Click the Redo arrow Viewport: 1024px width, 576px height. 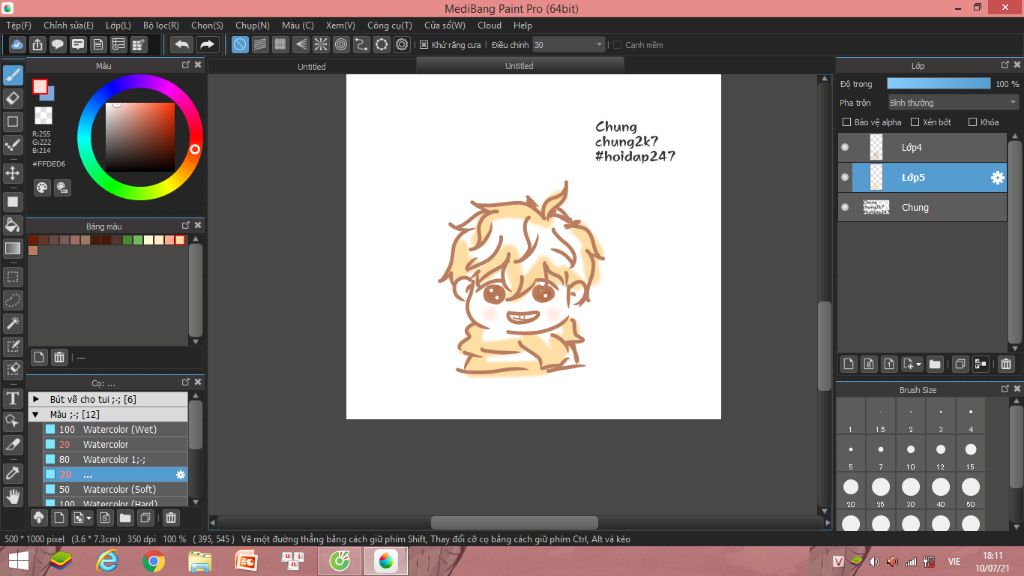tap(206, 44)
